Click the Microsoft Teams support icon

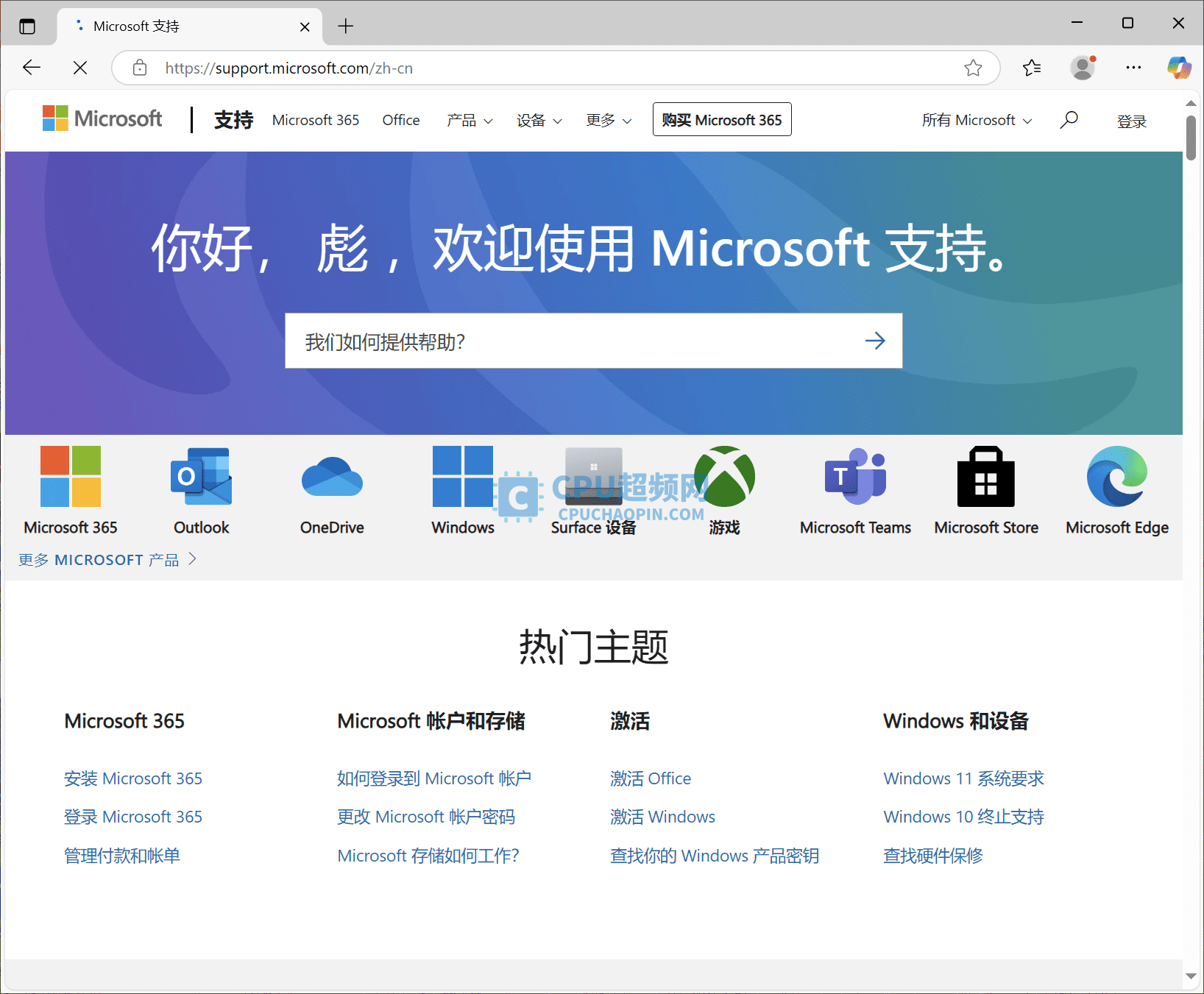pyautogui.click(x=854, y=477)
